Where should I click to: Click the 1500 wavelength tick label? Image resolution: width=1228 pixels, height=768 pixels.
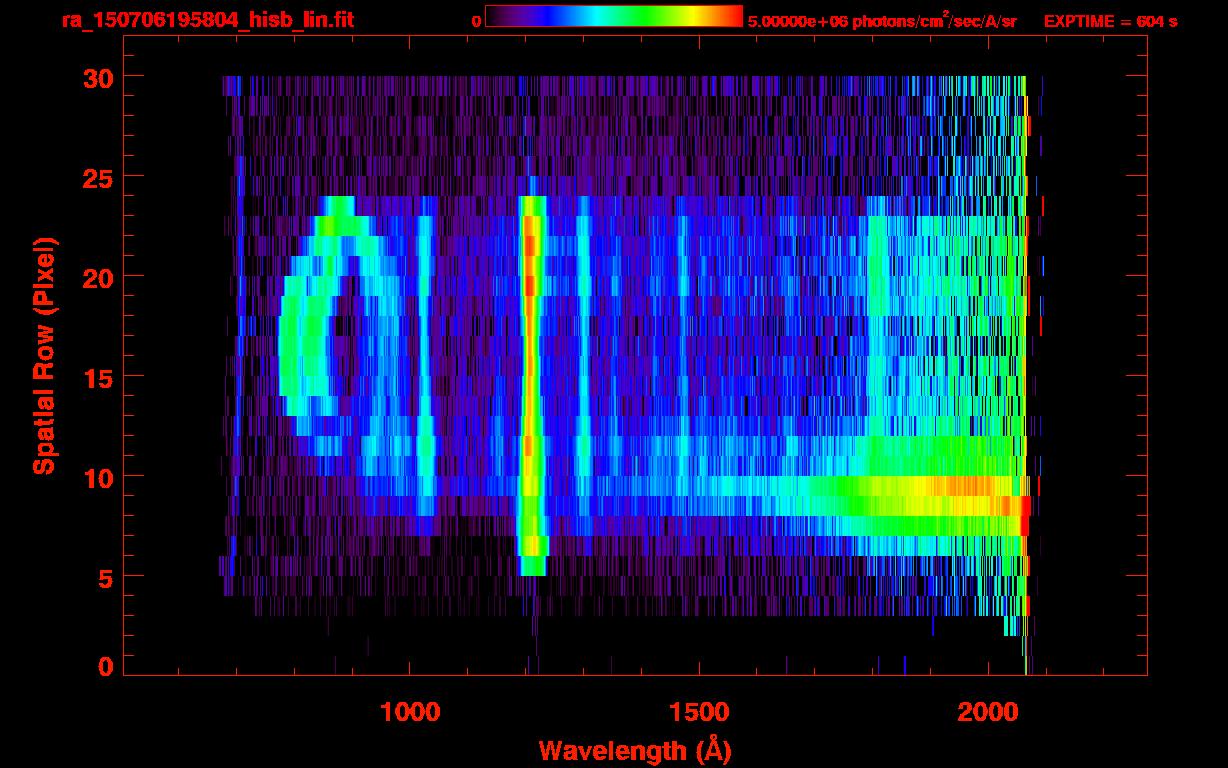[x=698, y=712]
